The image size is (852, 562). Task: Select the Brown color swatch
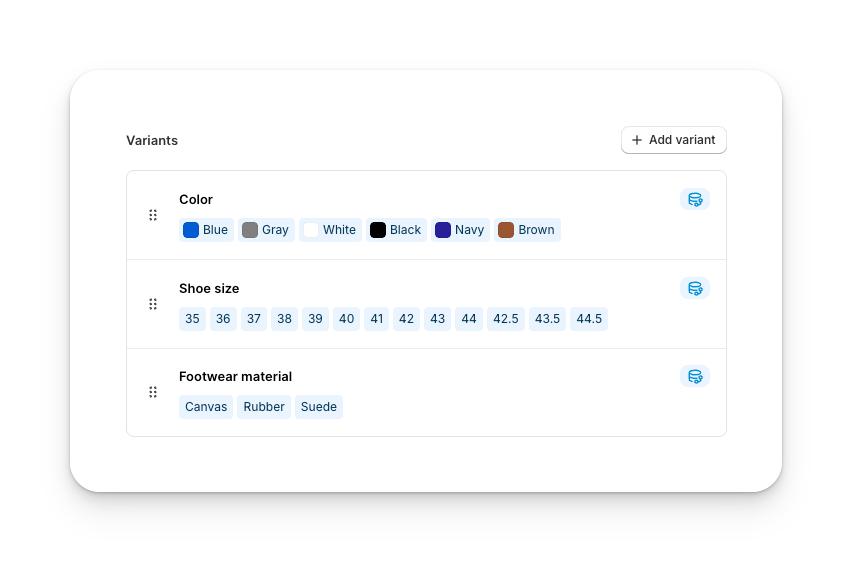506,230
